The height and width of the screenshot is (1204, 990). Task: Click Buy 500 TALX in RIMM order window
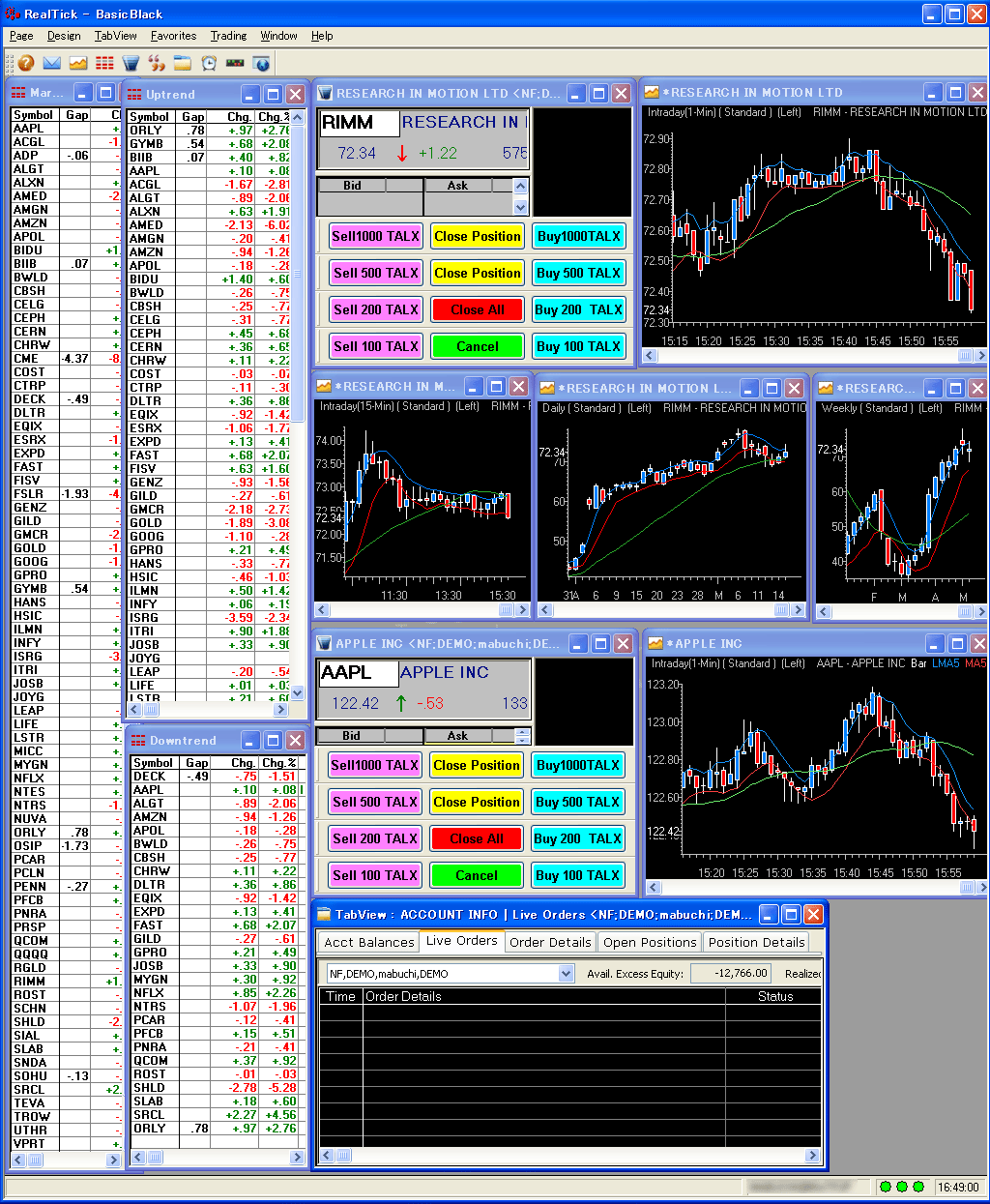click(x=579, y=273)
